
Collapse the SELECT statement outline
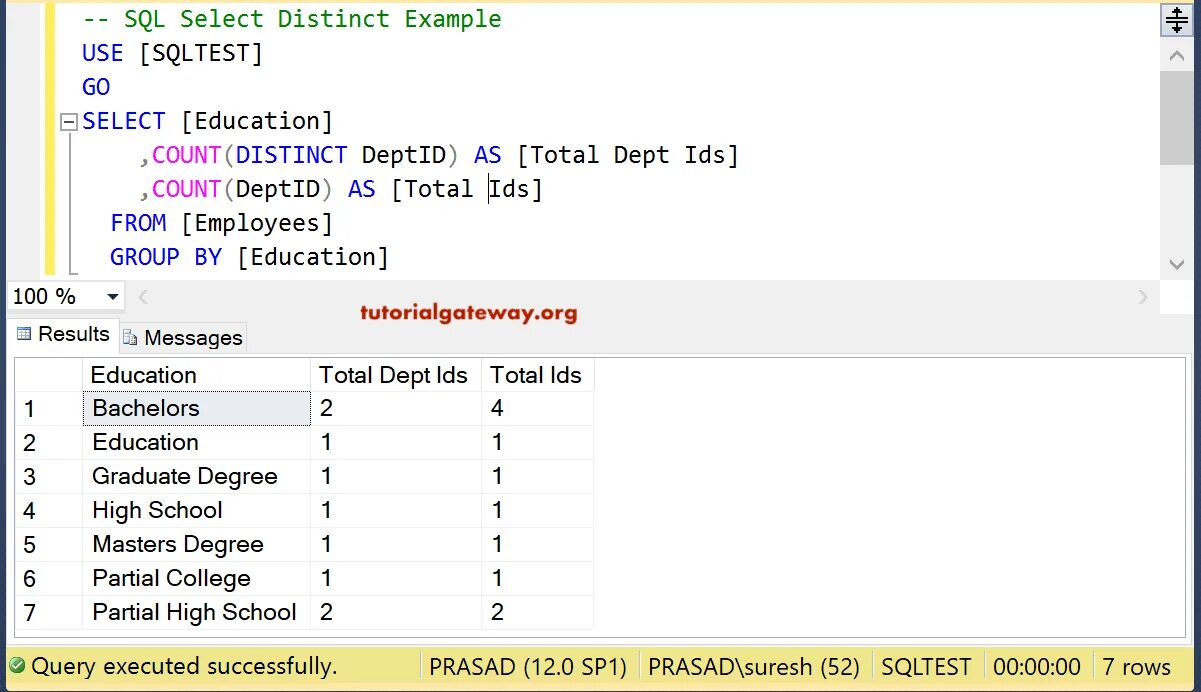tap(68, 122)
